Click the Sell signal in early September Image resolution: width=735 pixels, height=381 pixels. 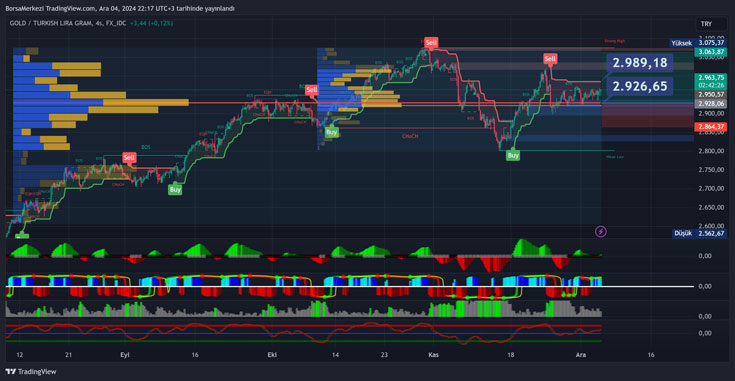click(x=129, y=157)
